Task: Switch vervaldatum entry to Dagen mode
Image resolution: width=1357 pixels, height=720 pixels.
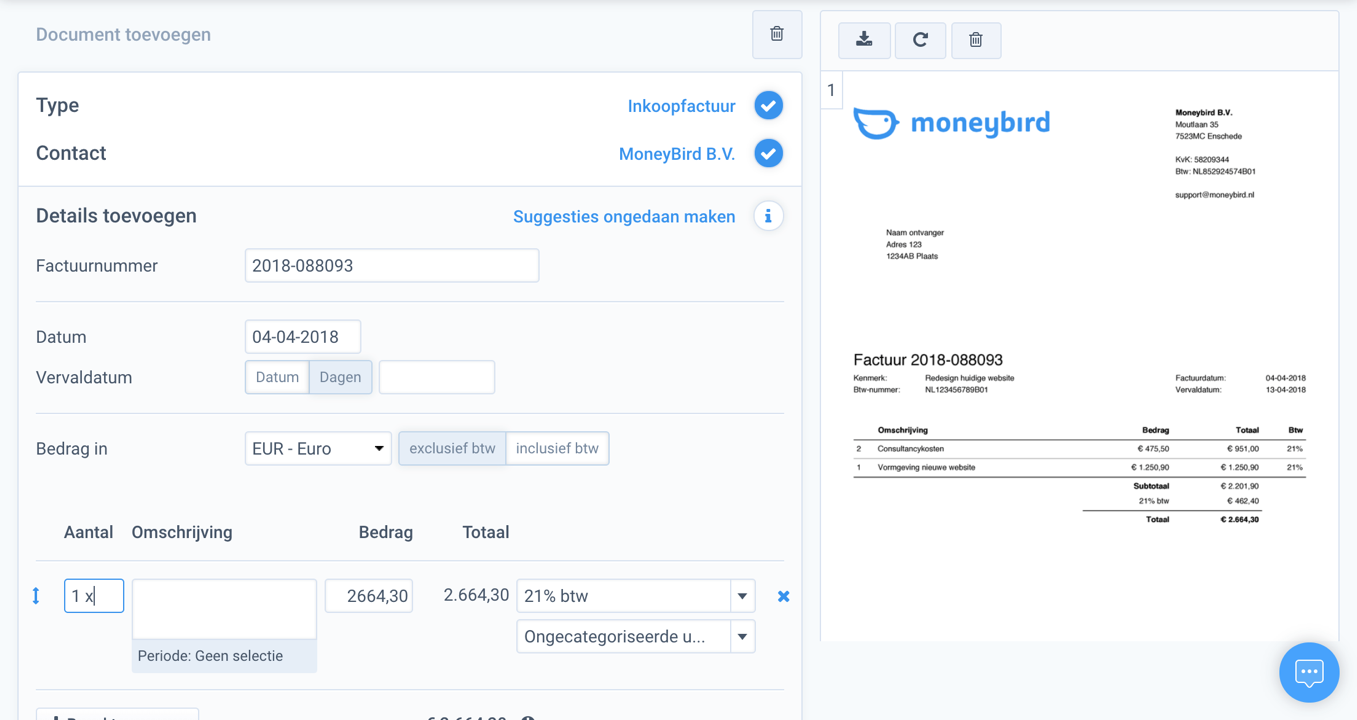Action: tap(341, 377)
